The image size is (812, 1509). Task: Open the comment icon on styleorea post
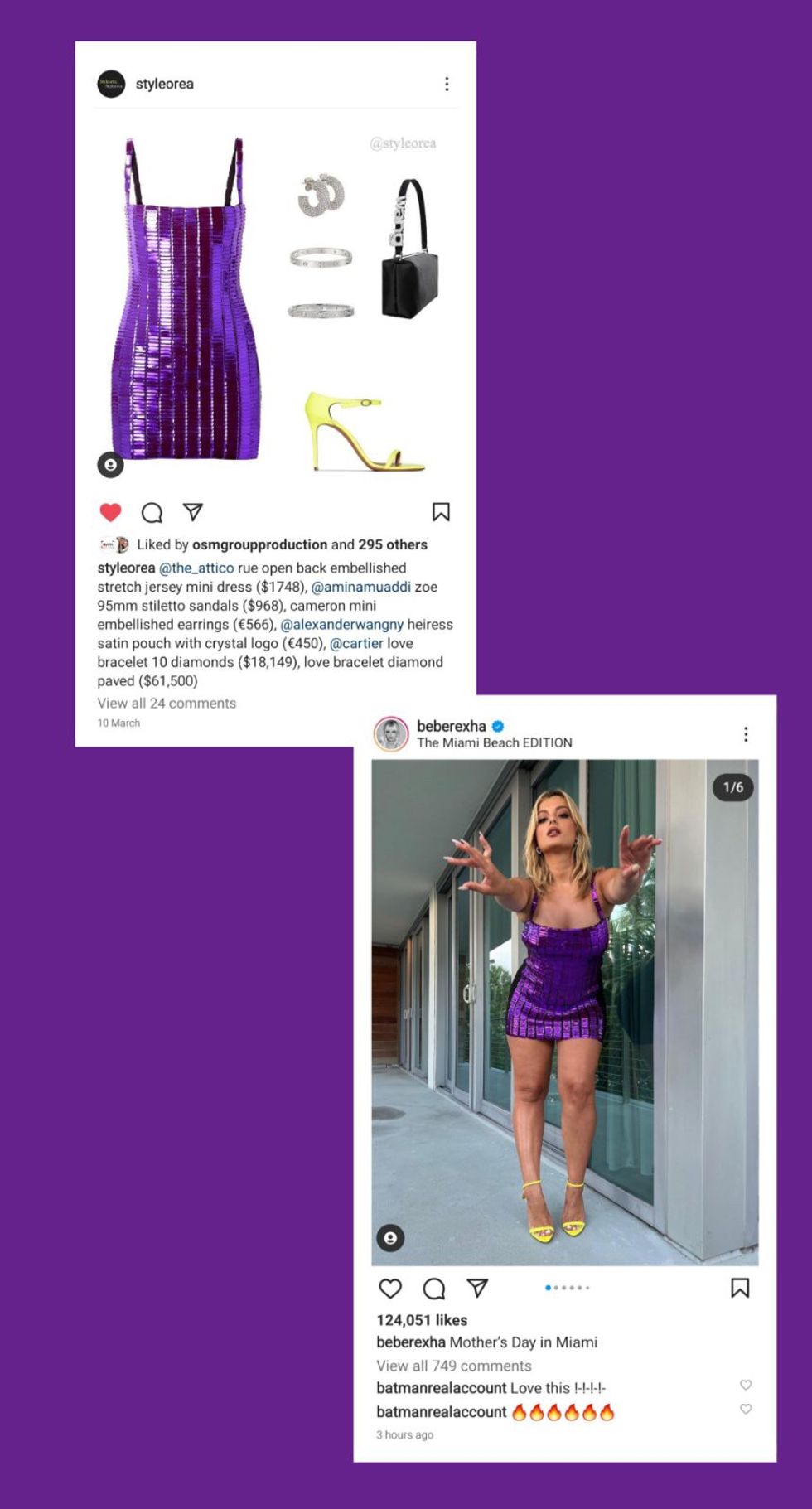point(152,513)
